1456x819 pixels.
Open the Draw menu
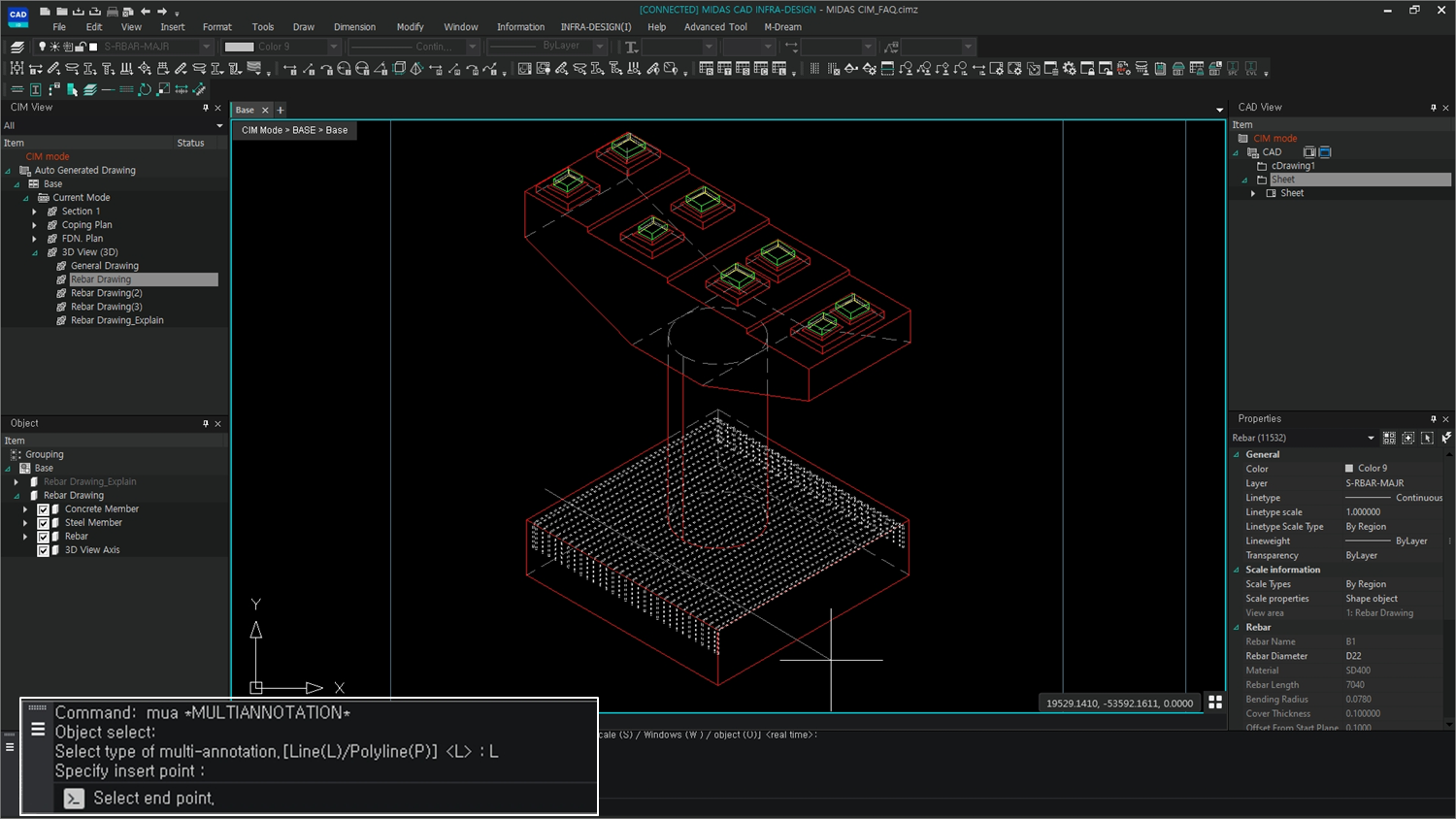pos(303,26)
